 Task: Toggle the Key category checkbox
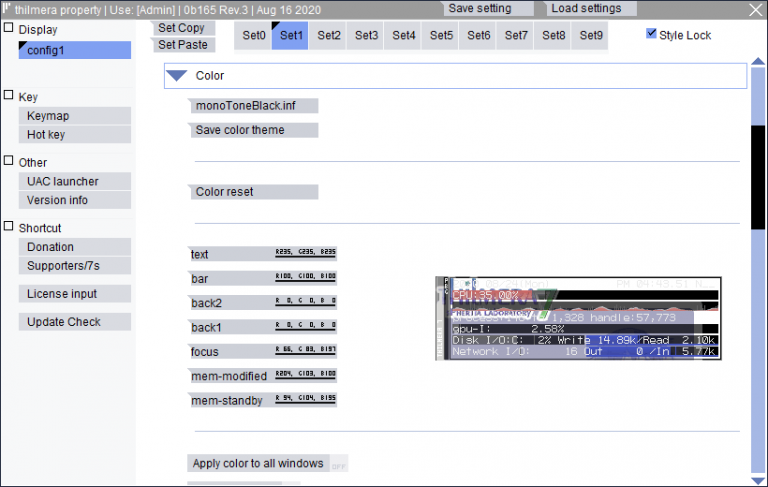9,97
